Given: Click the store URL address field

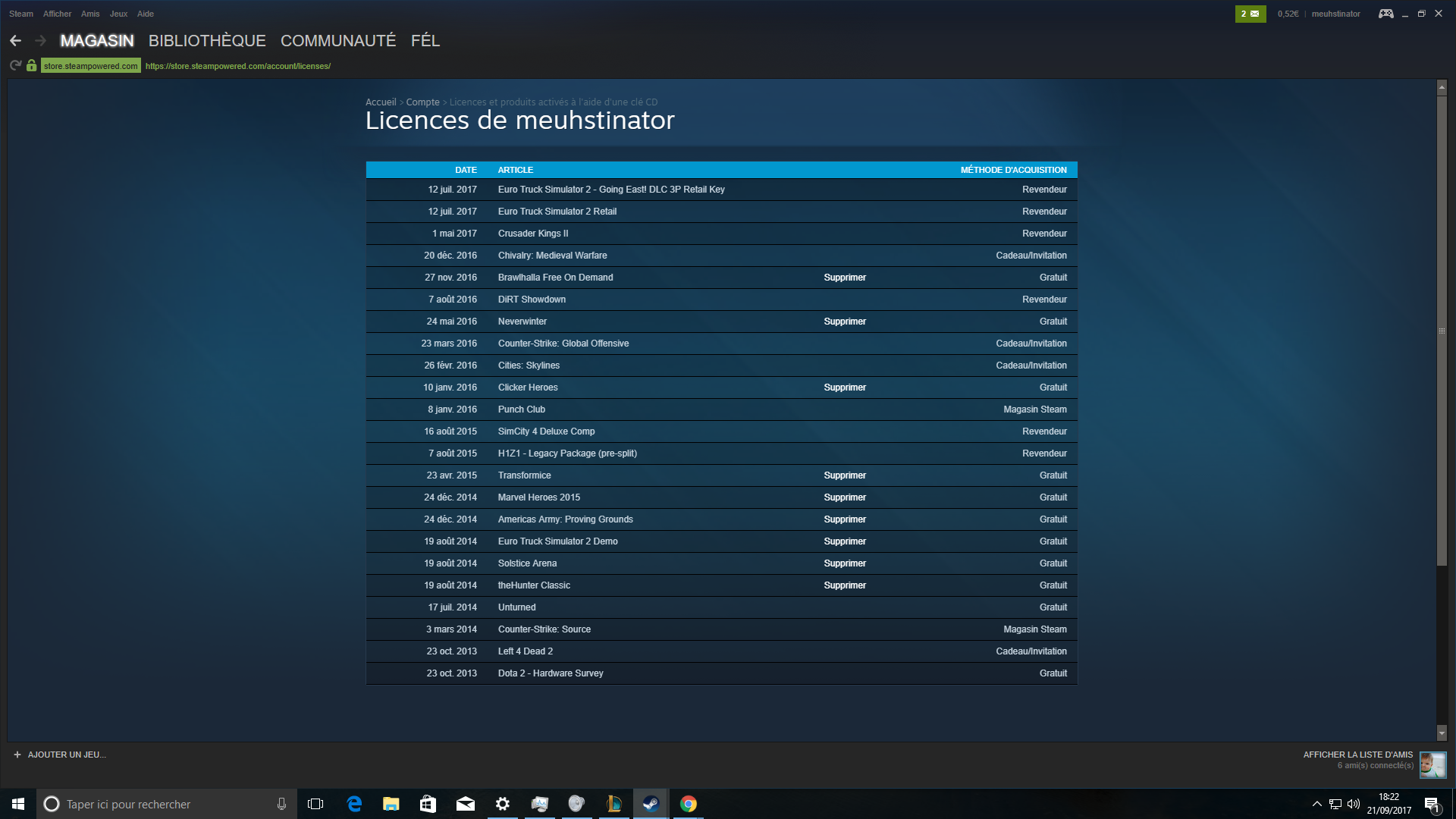Looking at the screenshot, I should pyautogui.click(x=238, y=66).
